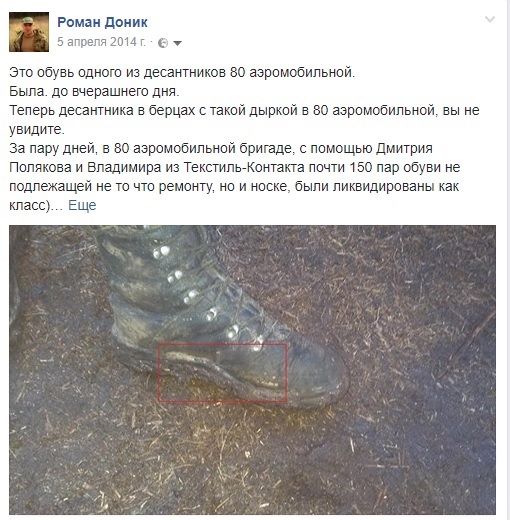Open the author name Роман Доник link
The width and height of the screenshot is (510, 520).
click(x=102, y=22)
